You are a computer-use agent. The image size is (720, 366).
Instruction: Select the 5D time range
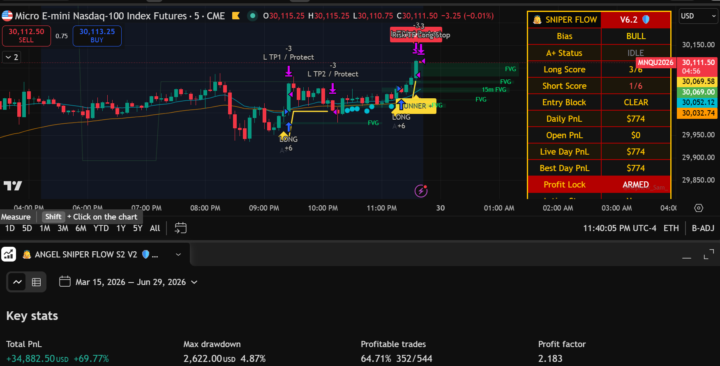tap(27, 228)
